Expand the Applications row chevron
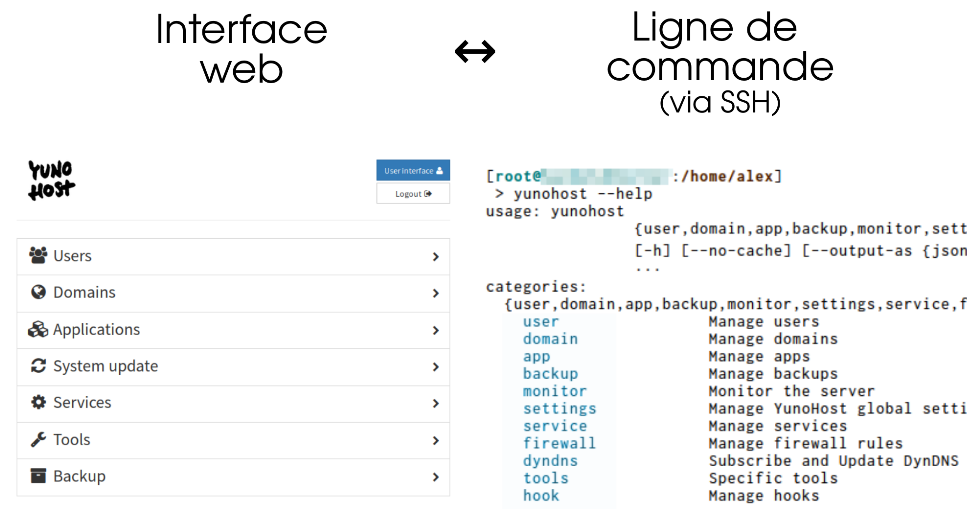967x511 pixels. tap(435, 330)
